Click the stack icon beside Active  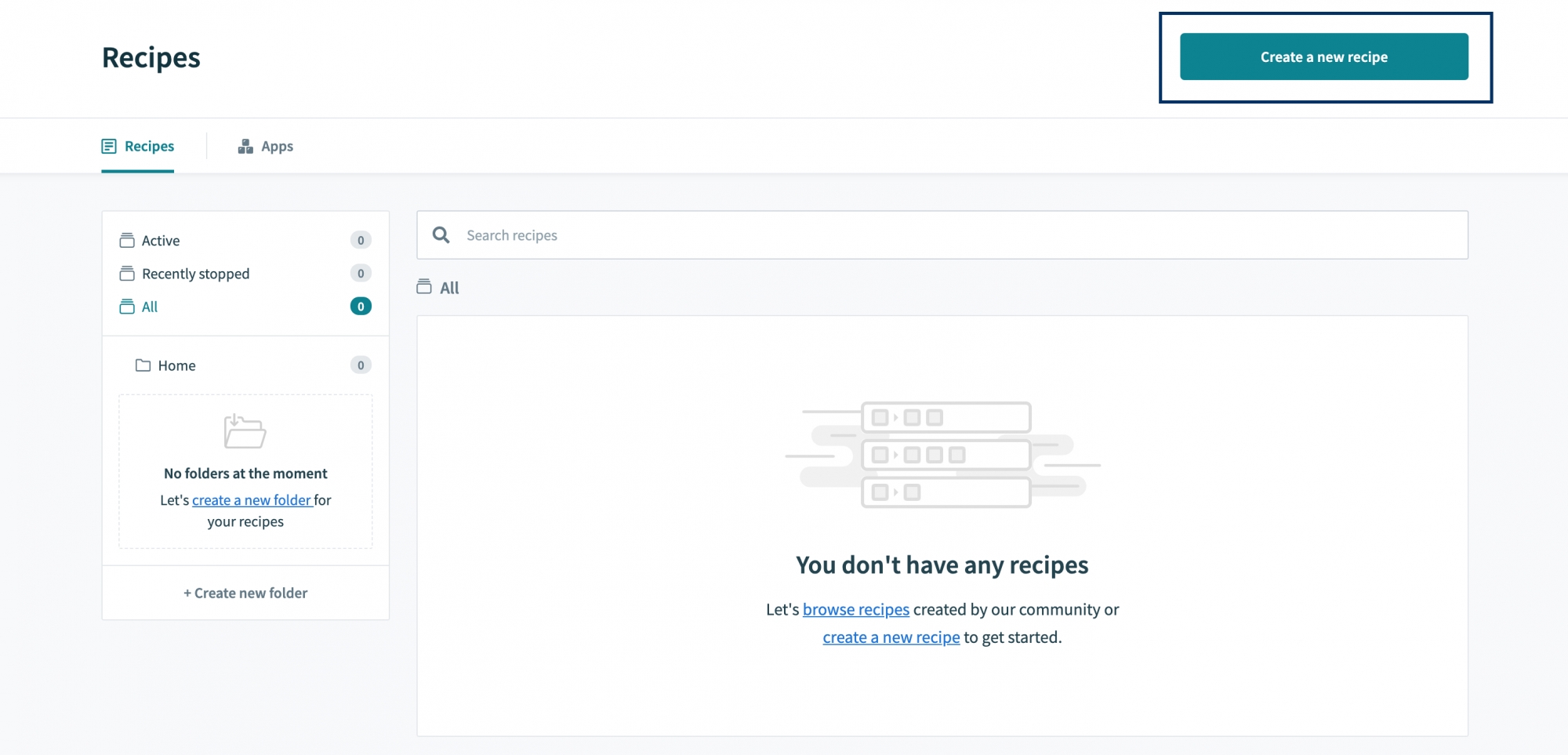pyautogui.click(x=127, y=241)
